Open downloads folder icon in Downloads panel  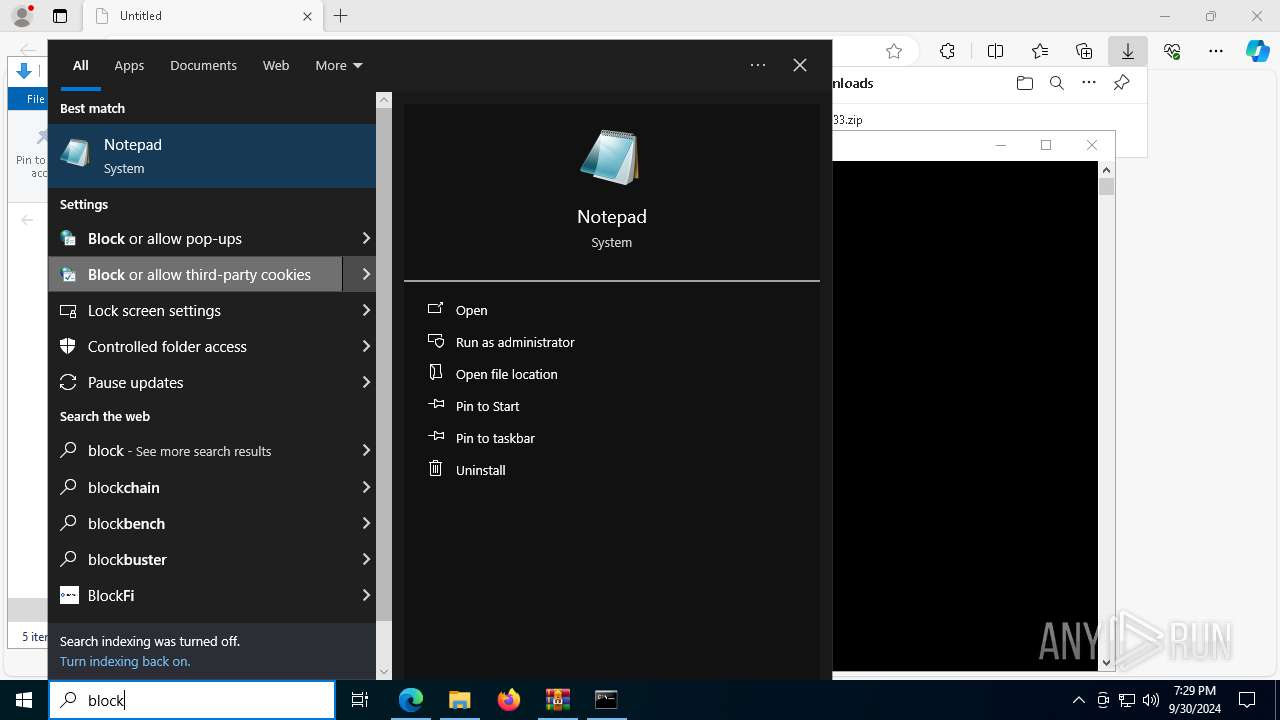click(x=1024, y=83)
